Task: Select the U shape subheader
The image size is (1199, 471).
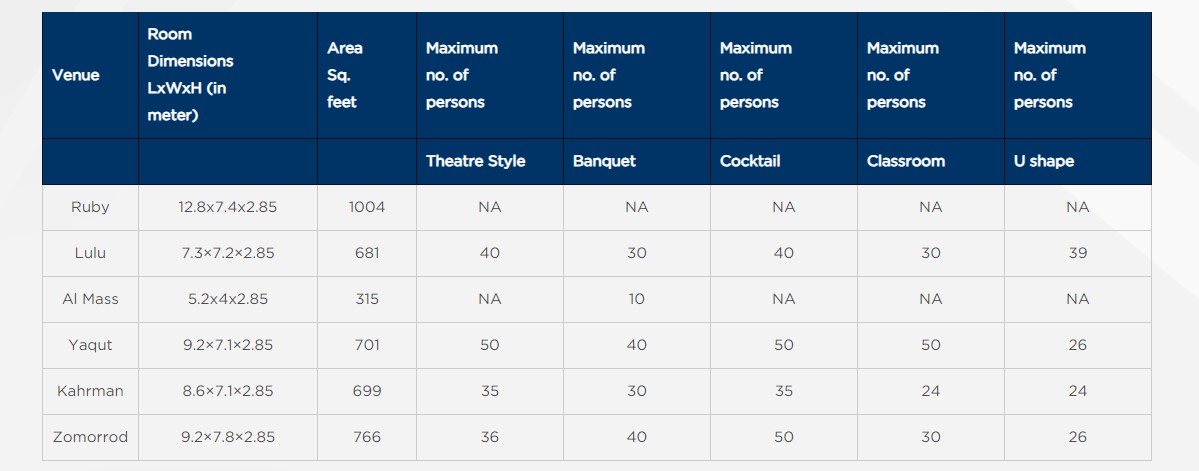Action: 1044,161
